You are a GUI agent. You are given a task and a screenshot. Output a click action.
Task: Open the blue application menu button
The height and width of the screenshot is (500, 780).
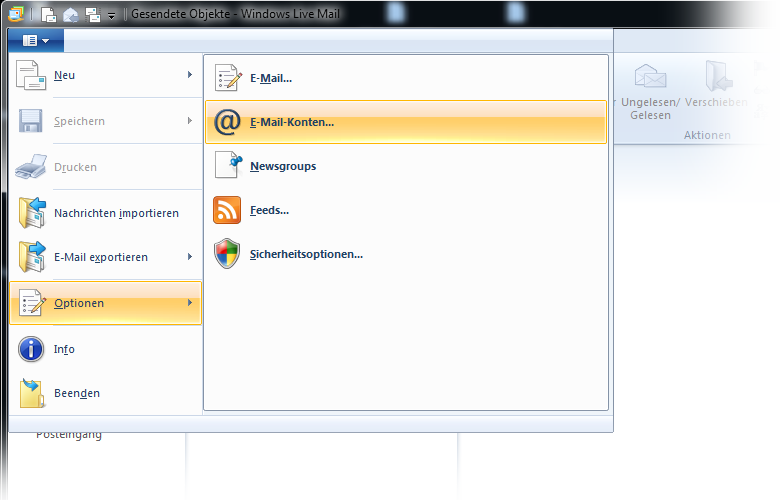[x=35, y=41]
